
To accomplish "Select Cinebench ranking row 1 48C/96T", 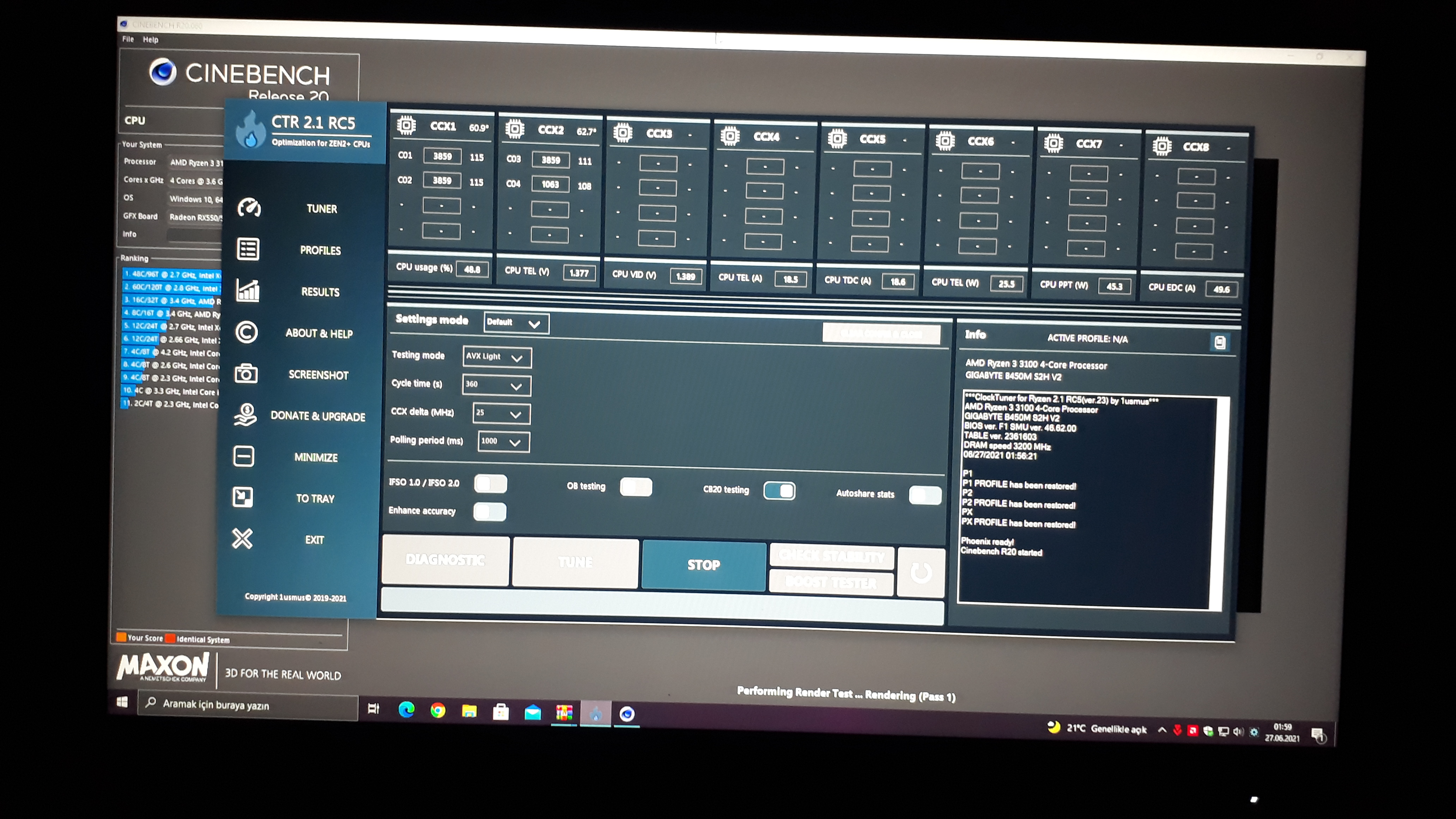I will [x=171, y=275].
